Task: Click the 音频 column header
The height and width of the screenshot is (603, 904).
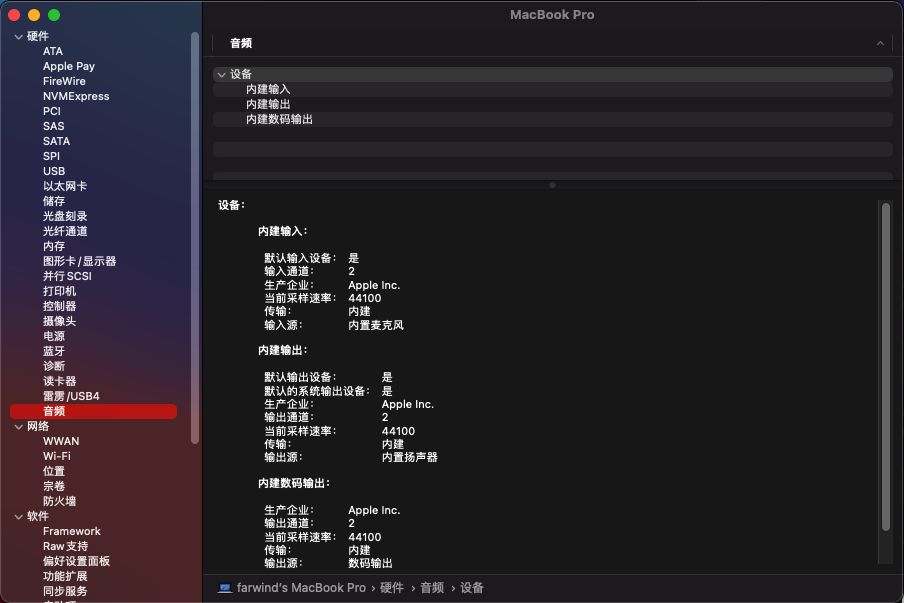Action: click(x=241, y=44)
